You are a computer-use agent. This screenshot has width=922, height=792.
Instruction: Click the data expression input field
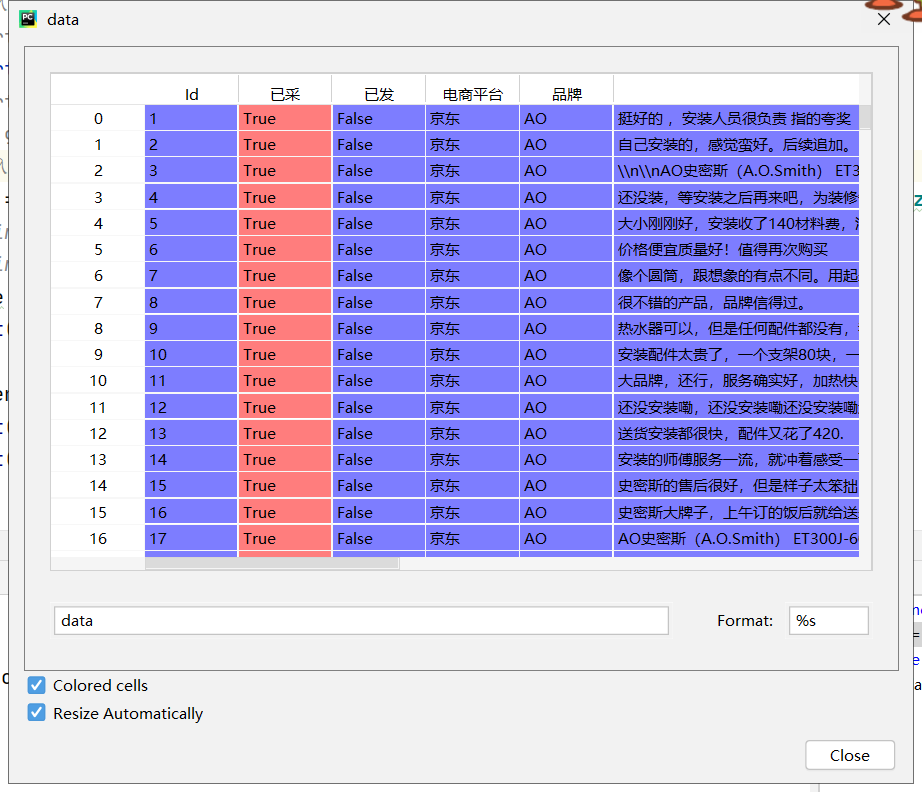coord(361,620)
